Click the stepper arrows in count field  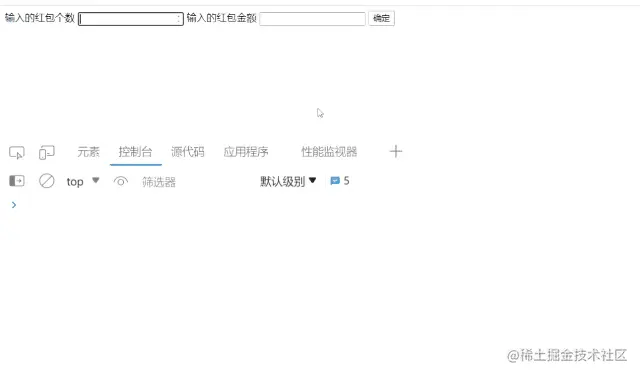(178, 19)
